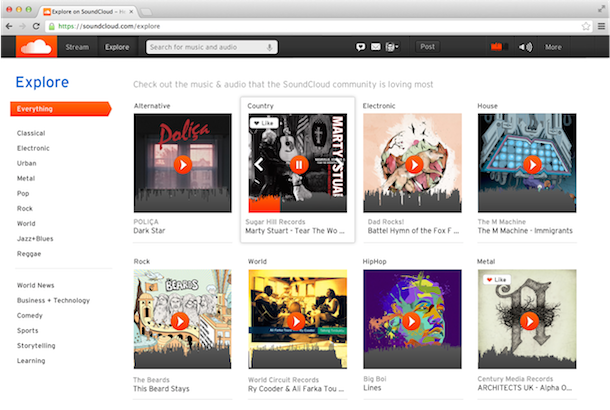Screen dimensions: 610x410
Task: Seek in the Marty Stuart waveform progress
Action: tap(298, 202)
